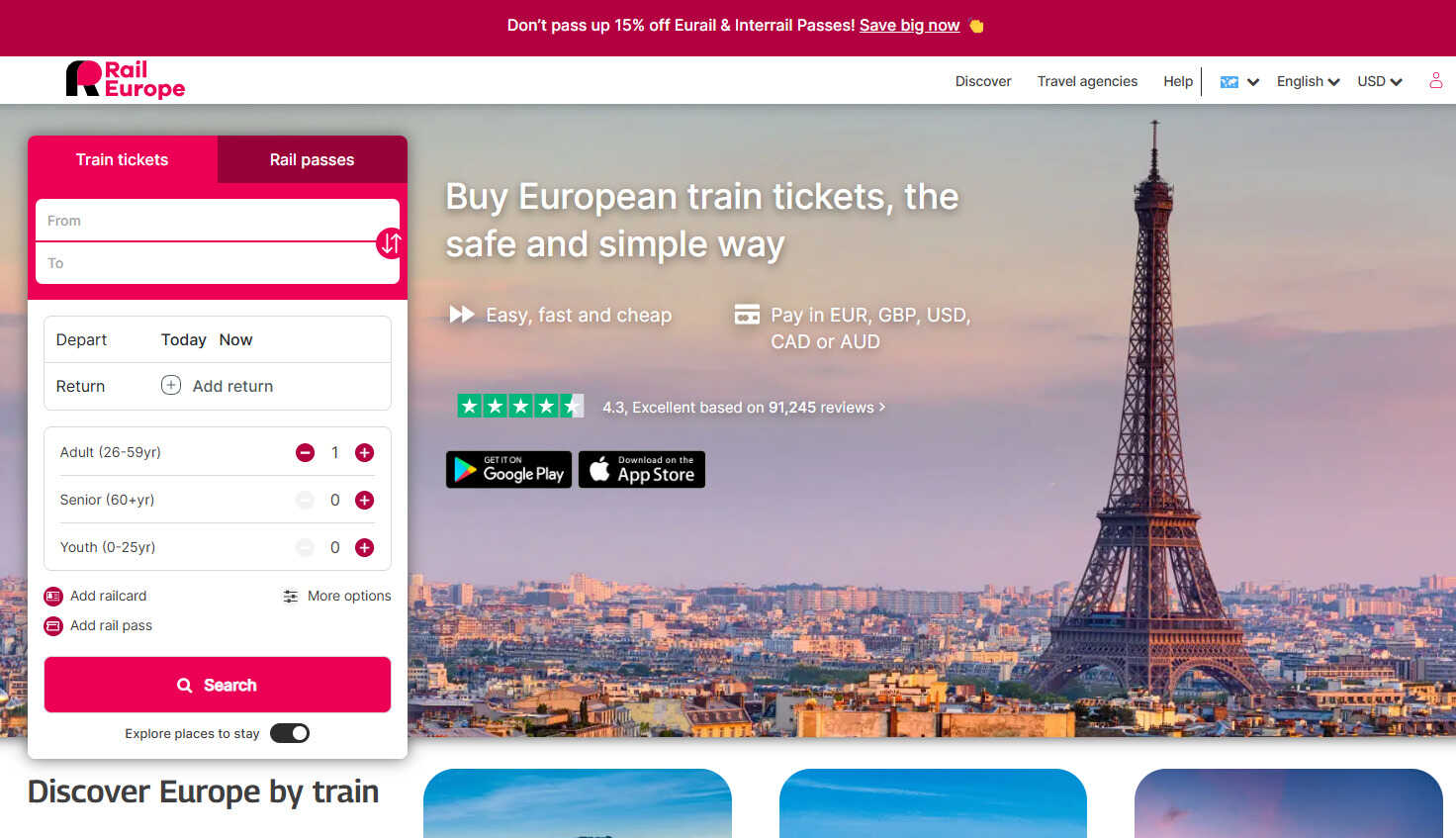Toggle Explore places to stay switch
Screen dimensions: 1456x838
coord(290,733)
